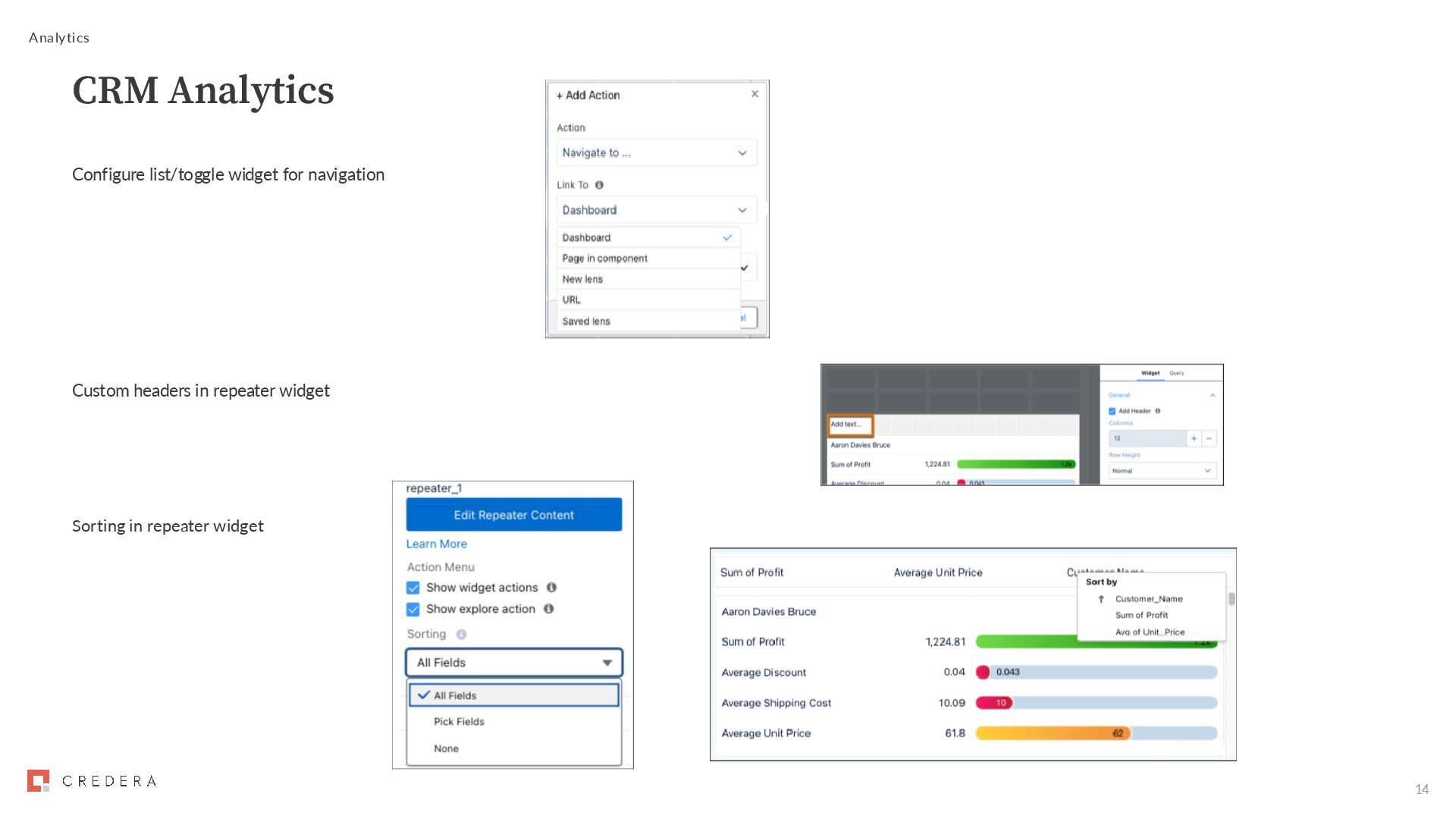Viewport: 1456px width, 819px height.
Task: Click ascending arrow beside Customer_Name sort
Action: [1101, 599]
